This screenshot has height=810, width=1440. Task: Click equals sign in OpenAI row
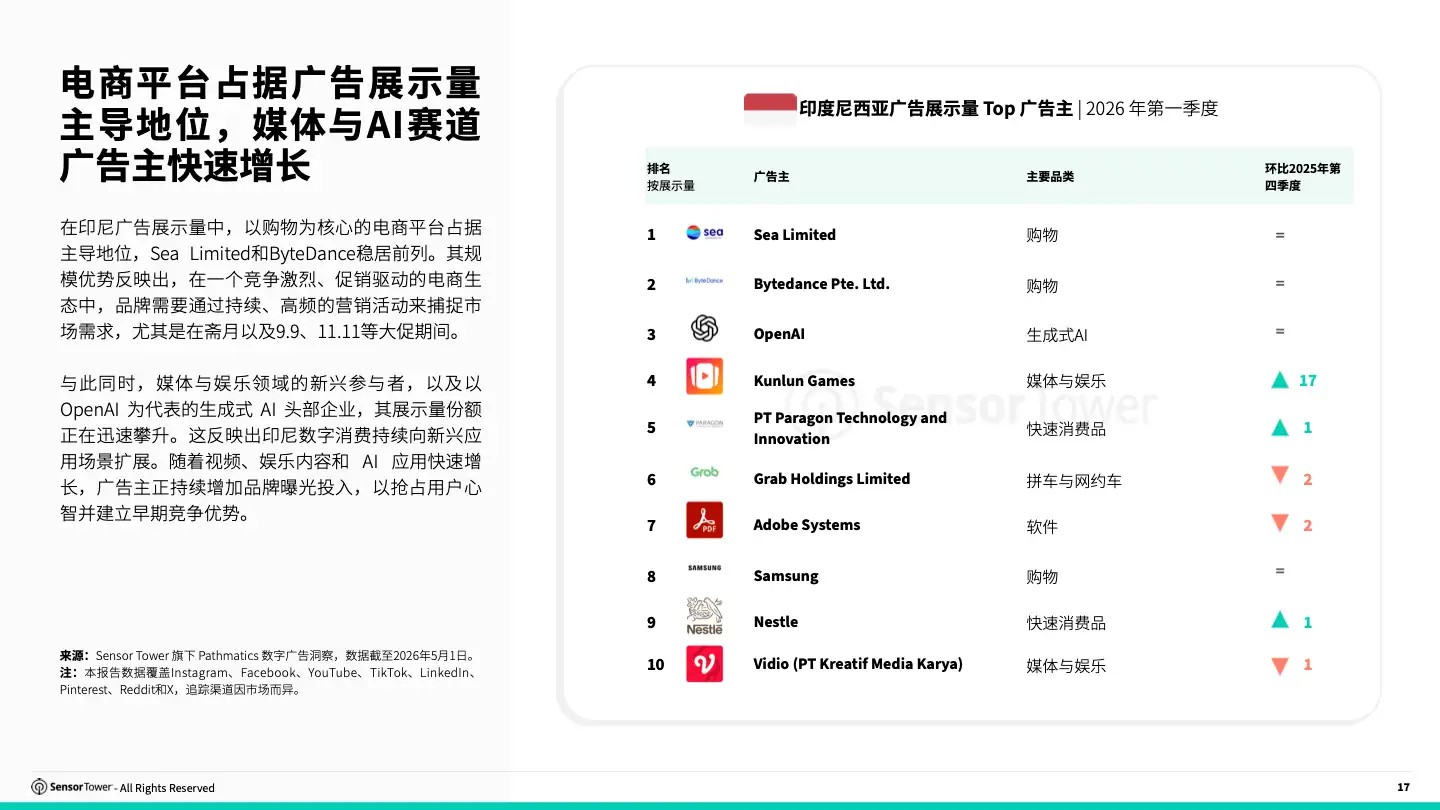point(1279,331)
